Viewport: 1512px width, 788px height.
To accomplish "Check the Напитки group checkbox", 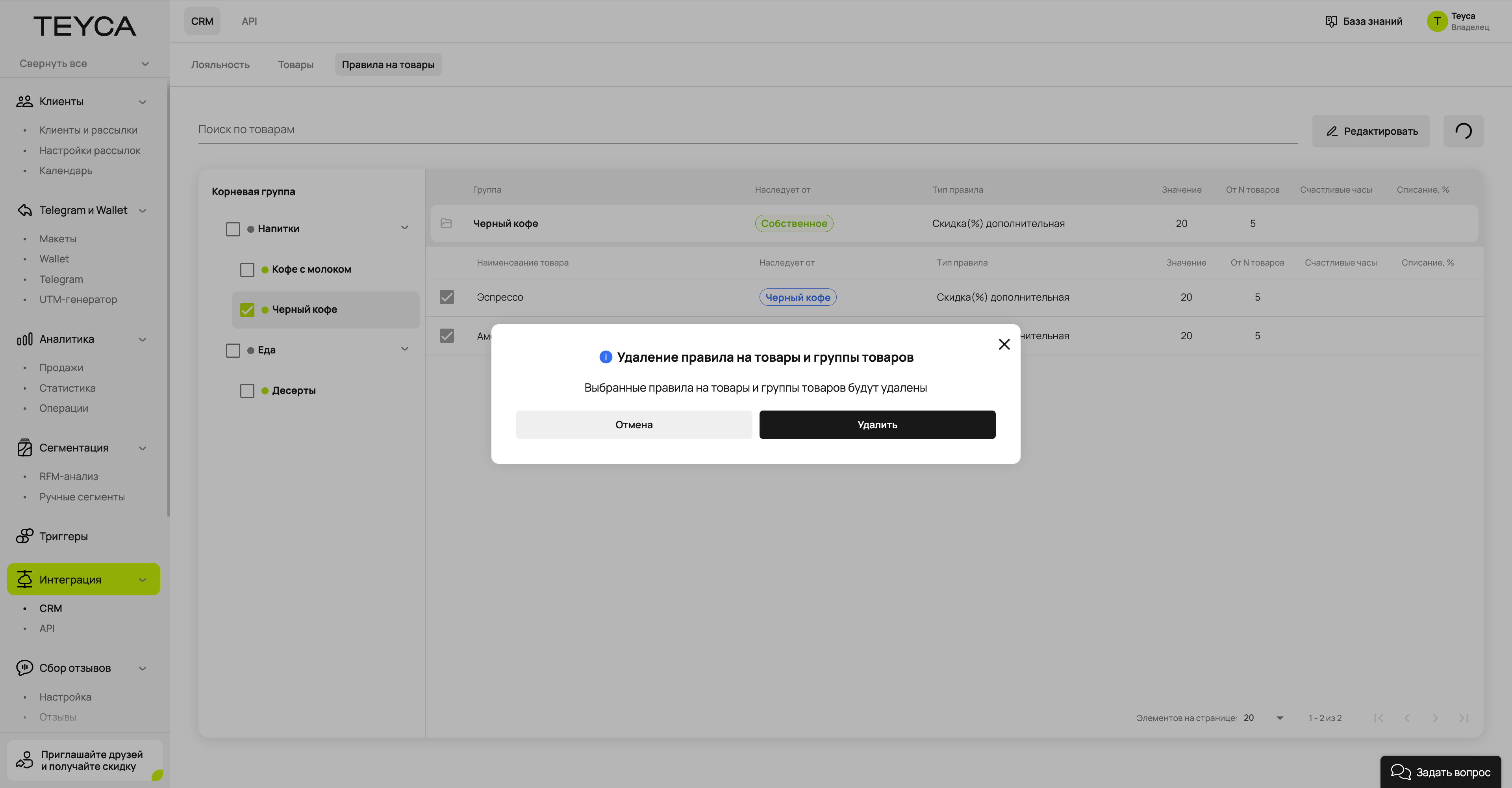I will click(x=233, y=229).
